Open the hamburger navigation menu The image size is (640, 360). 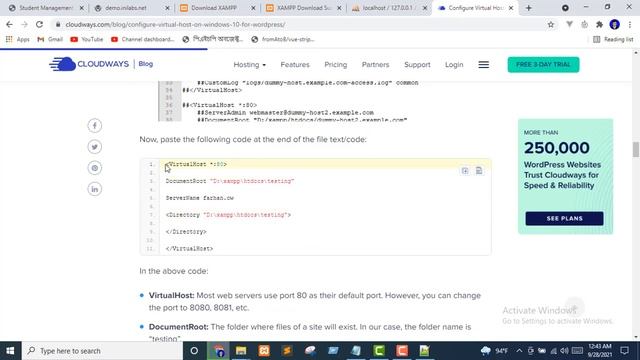click(484, 64)
